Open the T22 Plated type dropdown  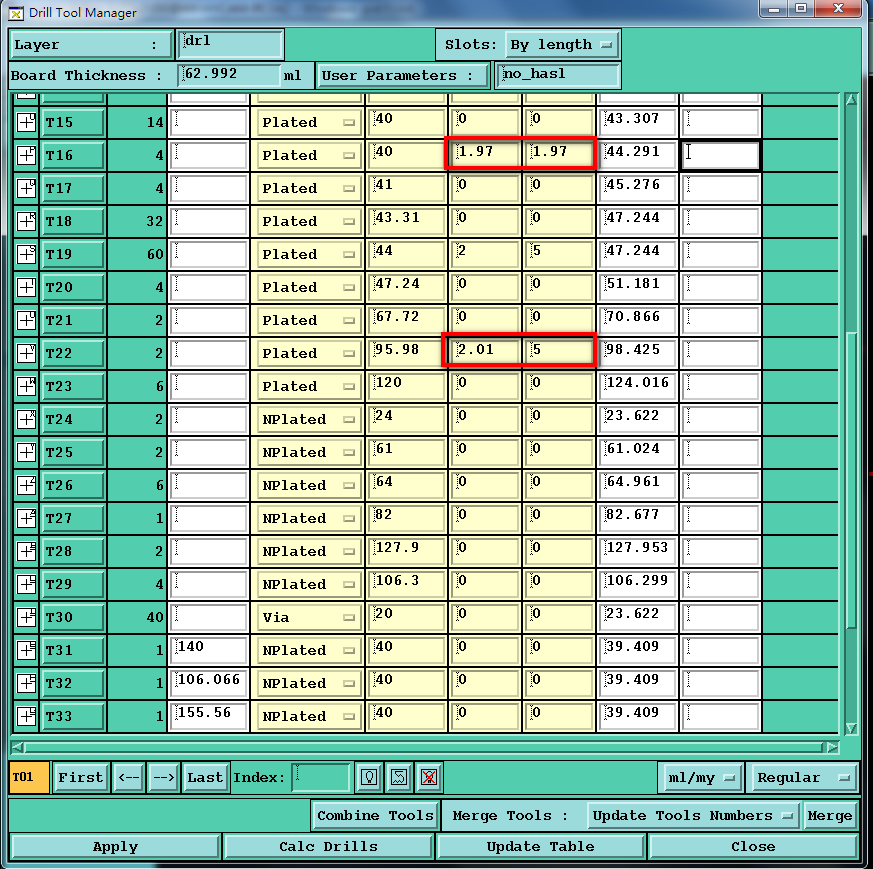pyautogui.click(x=308, y=354)
